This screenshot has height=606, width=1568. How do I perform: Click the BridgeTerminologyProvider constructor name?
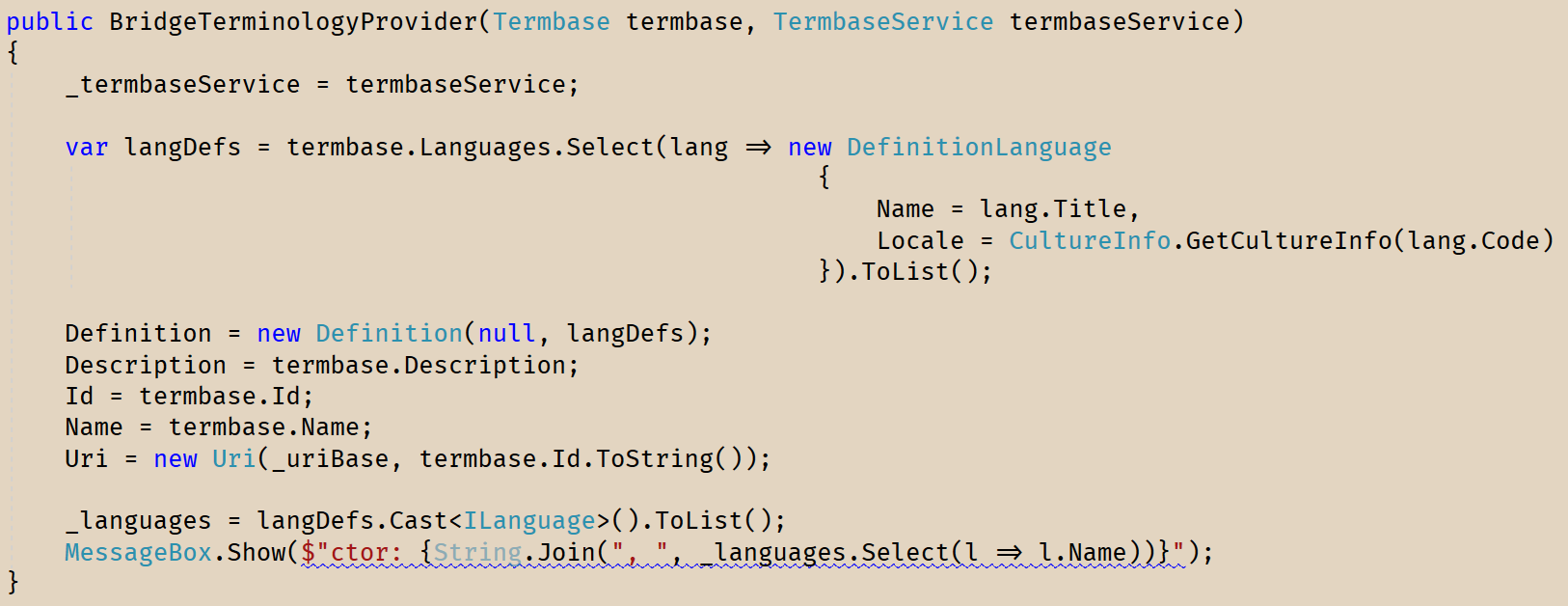point(293,22)
